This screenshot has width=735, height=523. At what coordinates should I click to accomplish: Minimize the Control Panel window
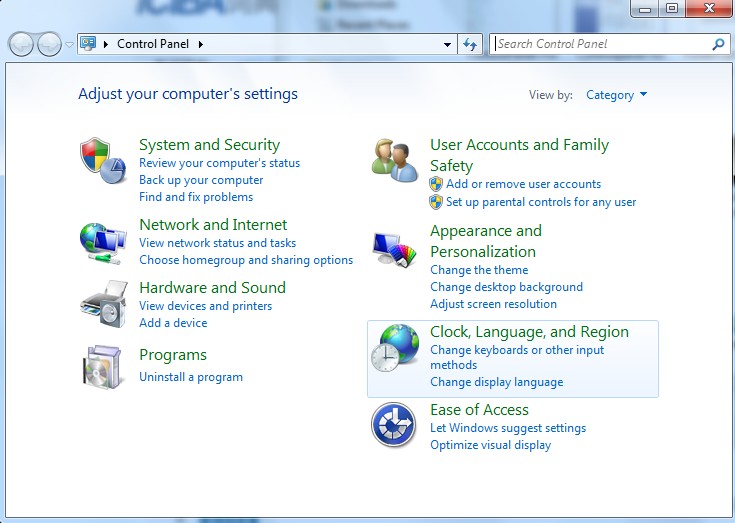(x=645, y=8)
